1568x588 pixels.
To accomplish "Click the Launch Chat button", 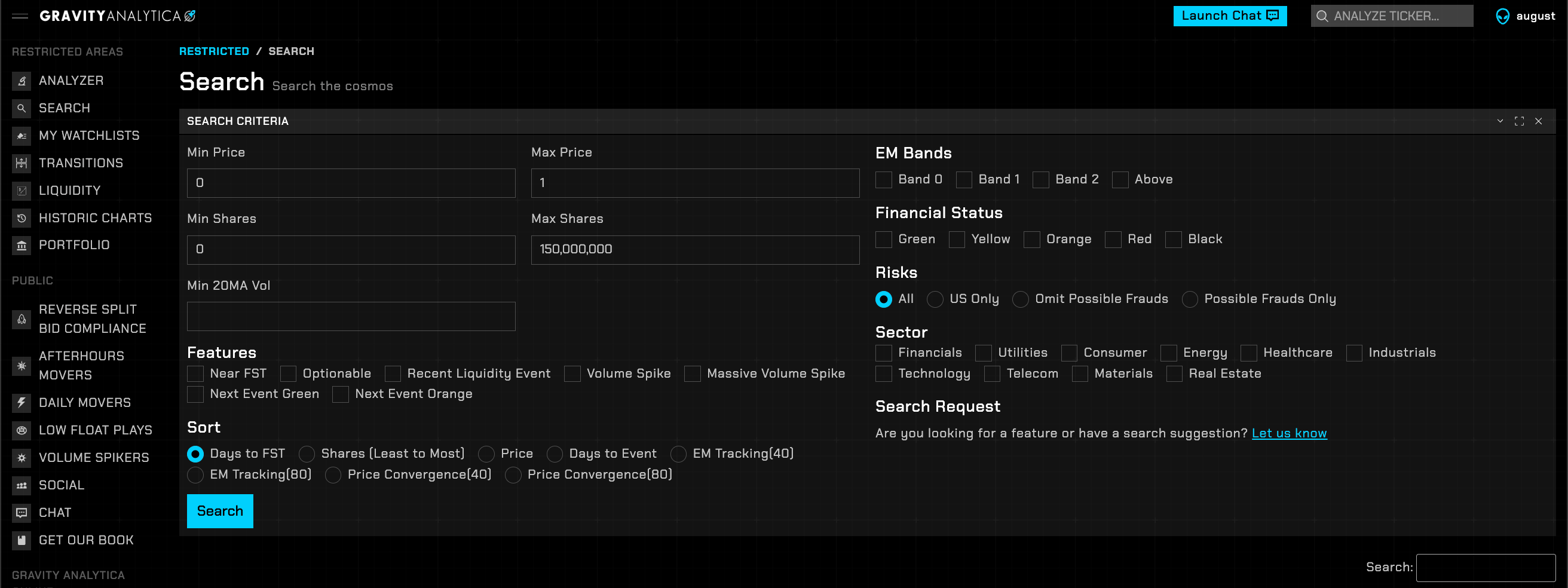I will pyautogui.click(x=1230, y=16).
